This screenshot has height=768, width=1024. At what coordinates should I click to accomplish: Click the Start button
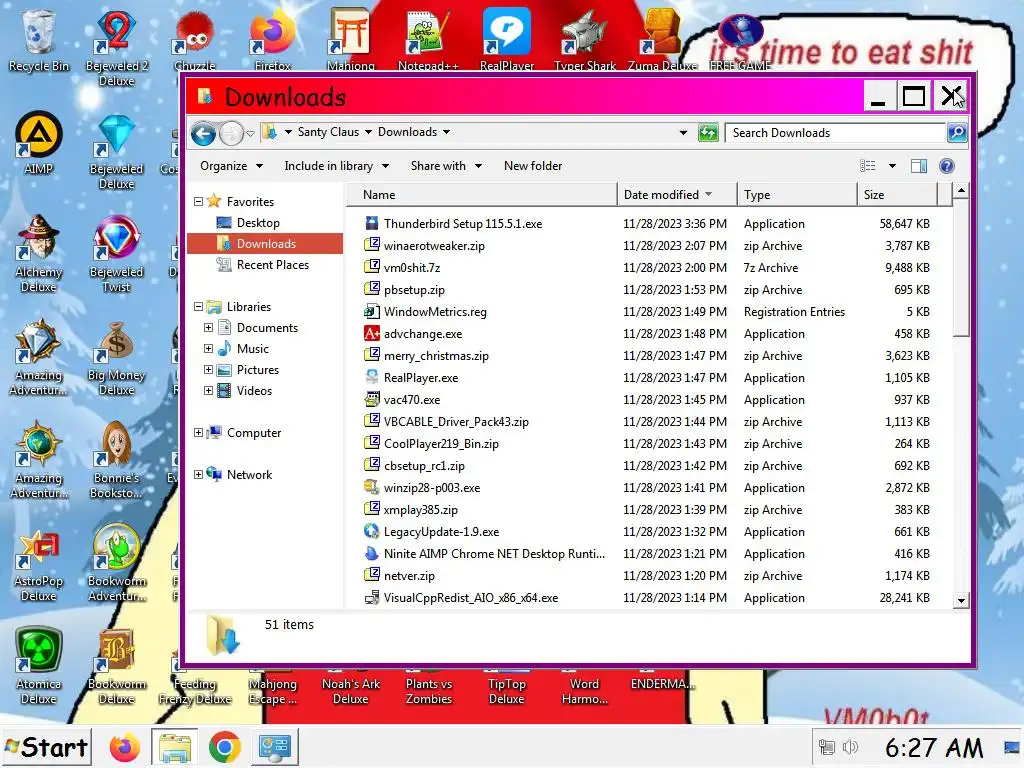[x=46, y=747]
